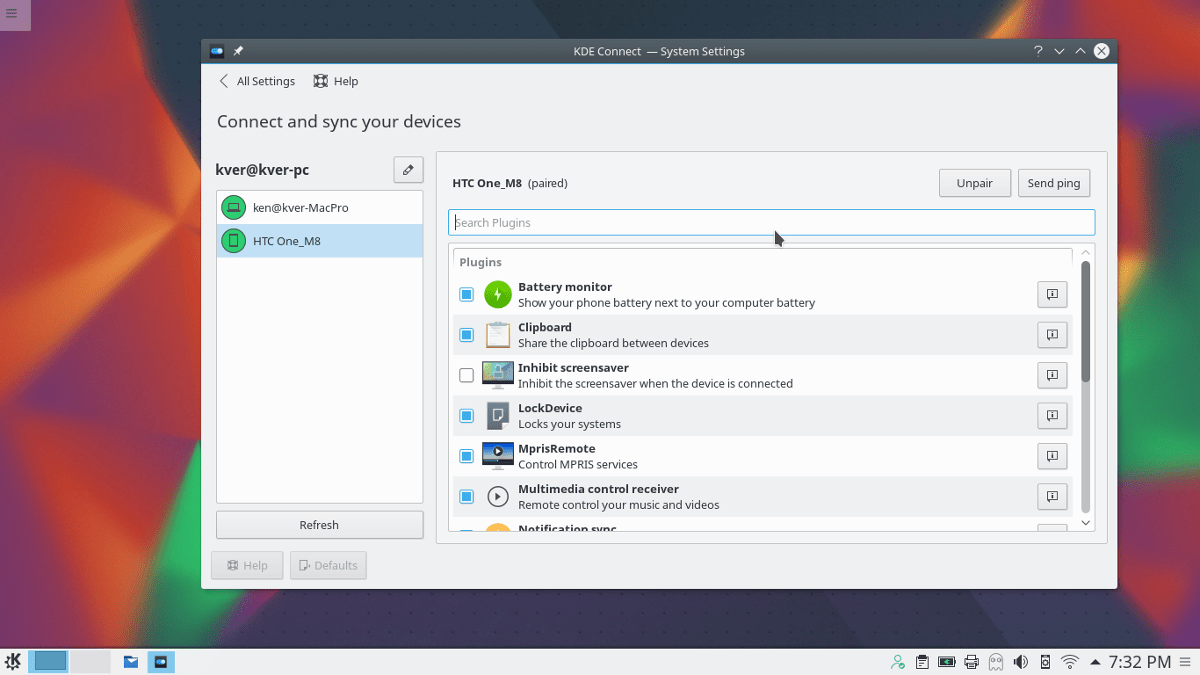Viewport: 1200px width, 675px height.
Task: Click the rename pencil icon next to kver@kver-pc
Action: pyautogui.click(x=408, y=169)
